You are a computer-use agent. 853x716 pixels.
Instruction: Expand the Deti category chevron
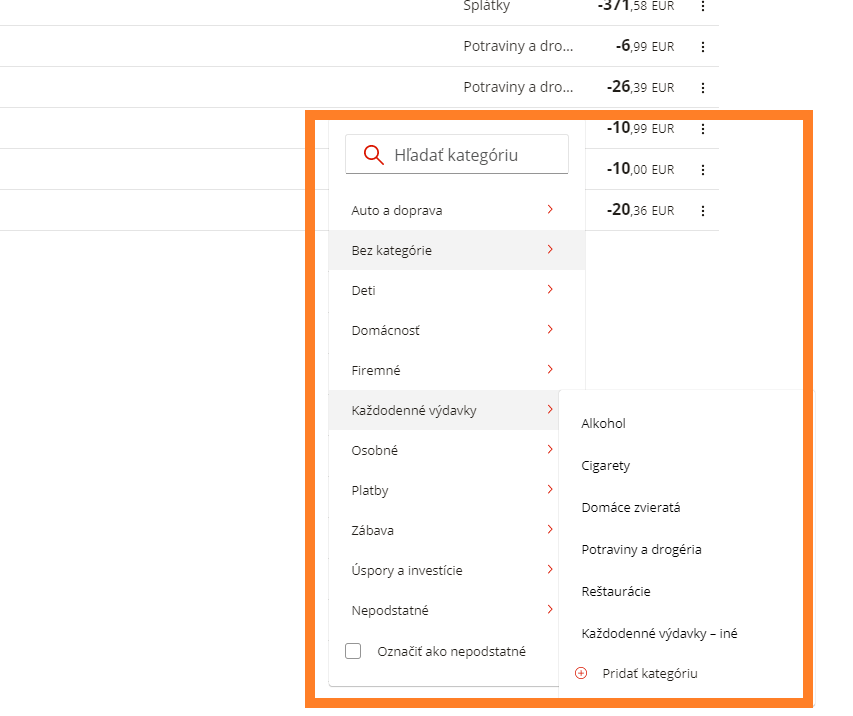click(x=550, y=289)
